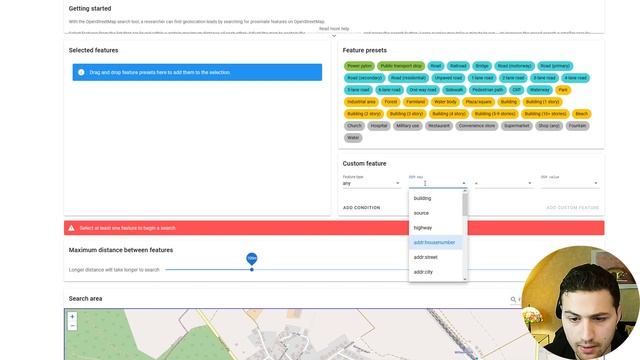Select the Building (10+ stories) preset
640x360 pixels.
(x=545, y=114)
